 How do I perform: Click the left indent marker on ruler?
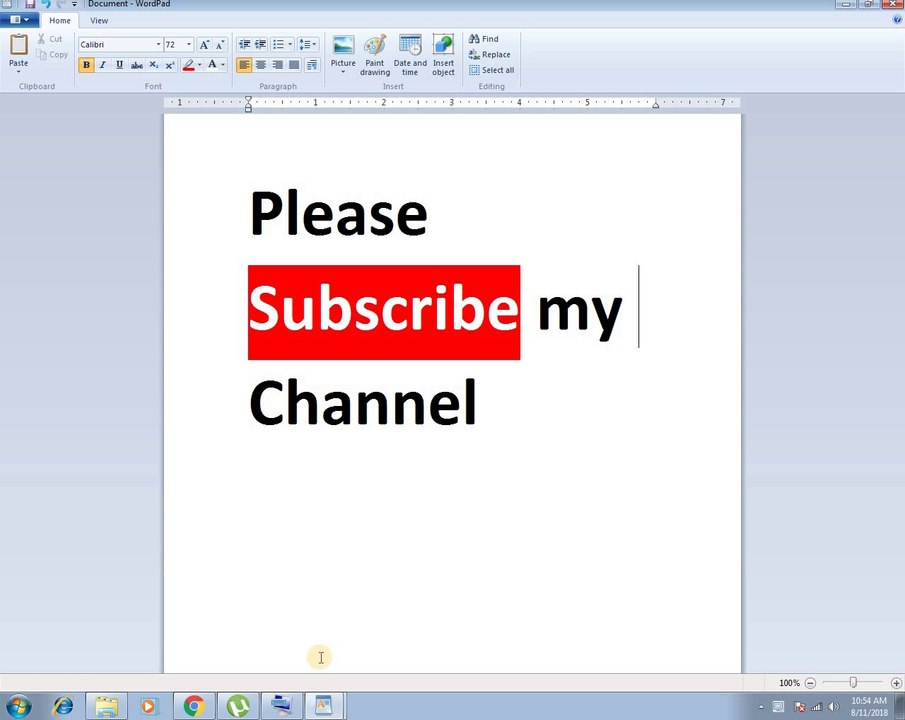(248, 106)
